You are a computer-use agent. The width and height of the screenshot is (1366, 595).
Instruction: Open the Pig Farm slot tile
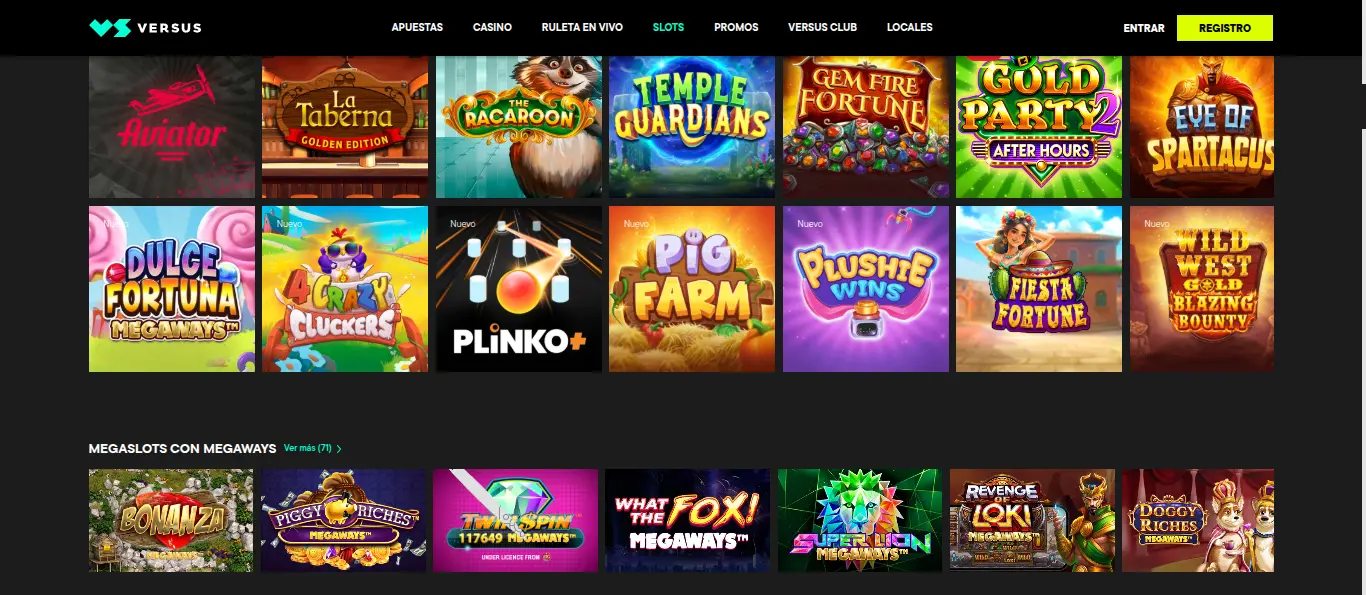692,289
